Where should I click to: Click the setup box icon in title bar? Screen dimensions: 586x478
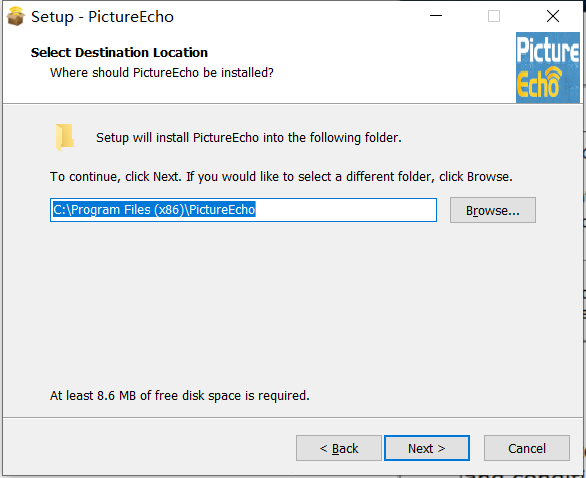[x=16, y=16]
